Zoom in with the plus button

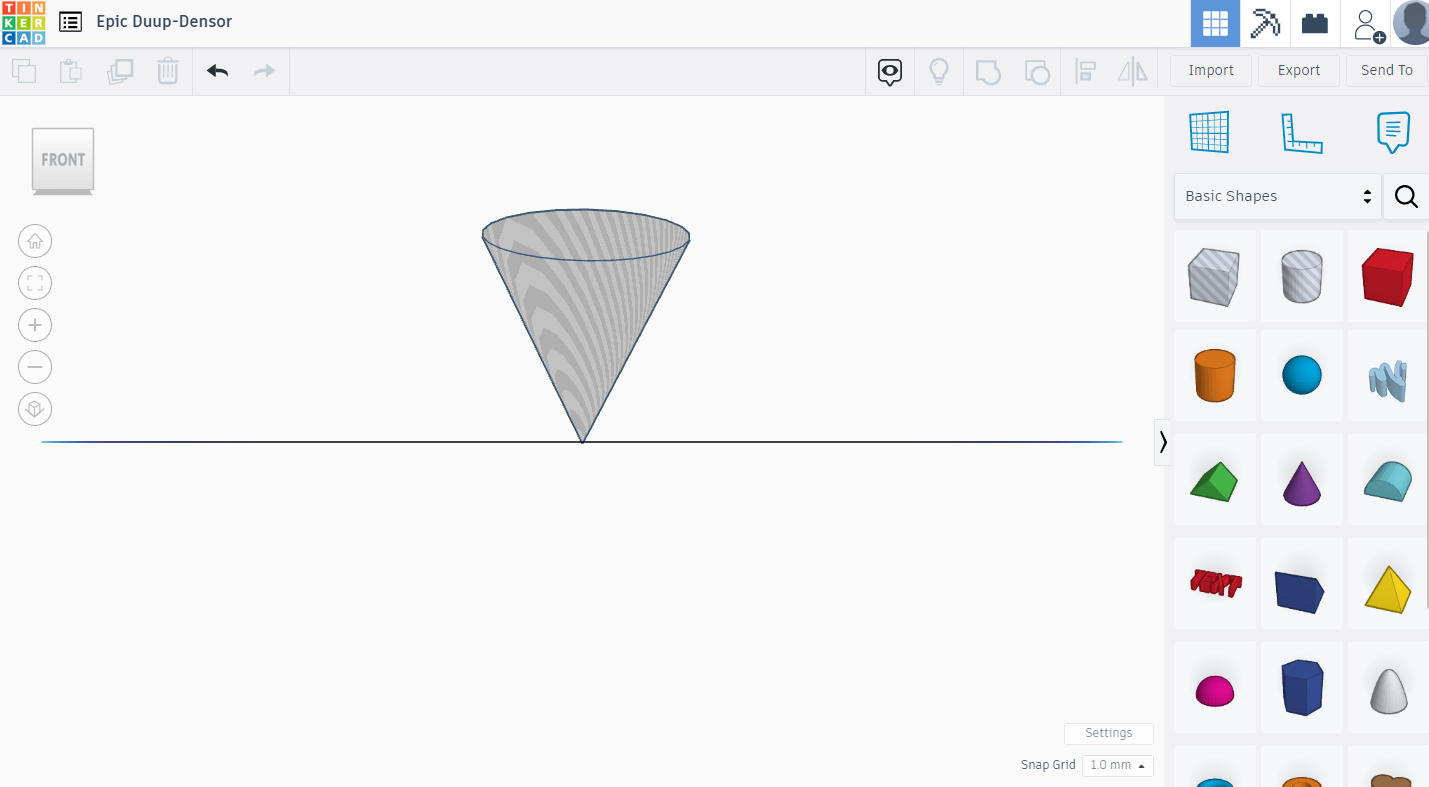tap(35, 325)
